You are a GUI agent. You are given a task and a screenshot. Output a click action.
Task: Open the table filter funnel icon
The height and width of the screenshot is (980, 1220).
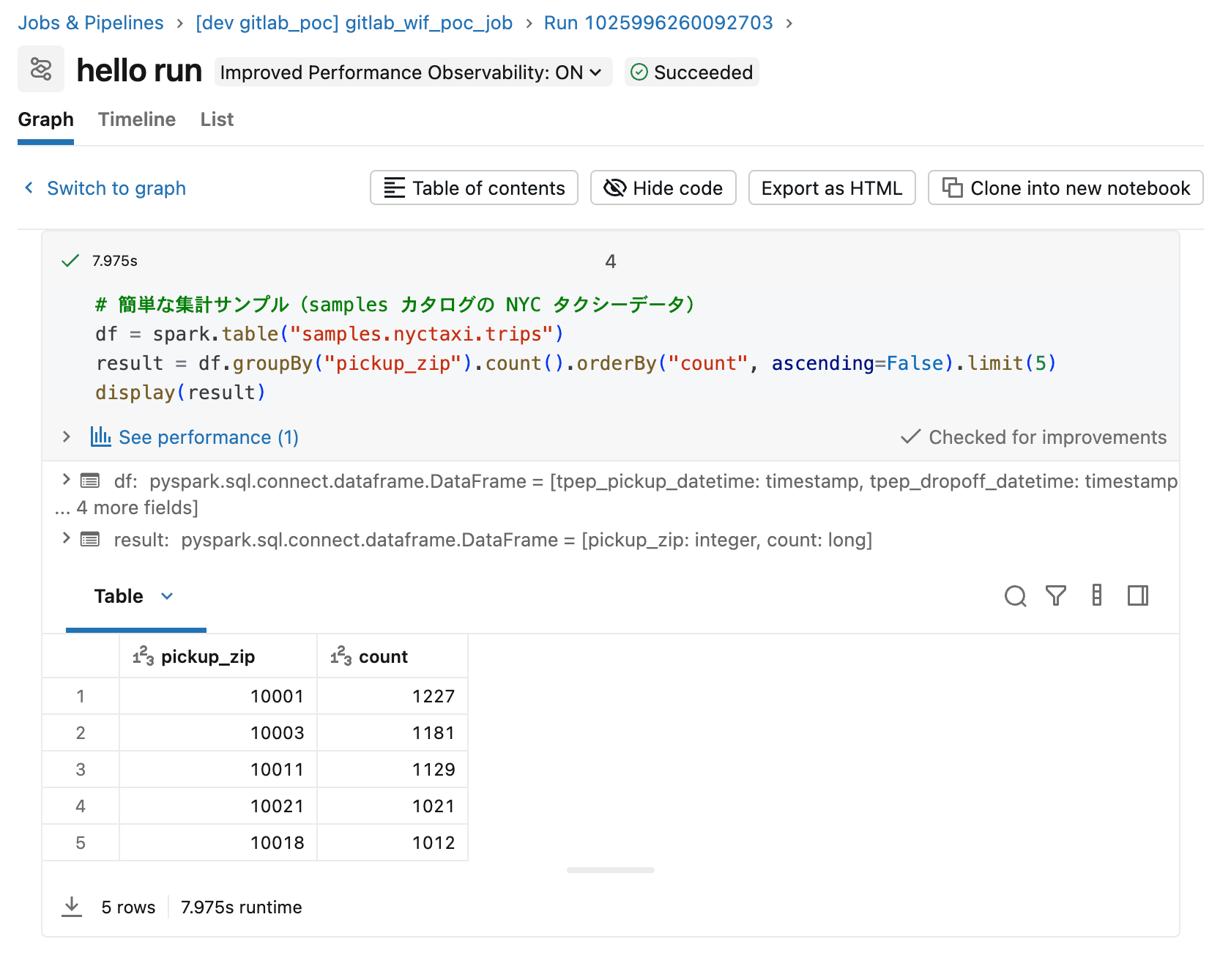(x=1056, y=596)
